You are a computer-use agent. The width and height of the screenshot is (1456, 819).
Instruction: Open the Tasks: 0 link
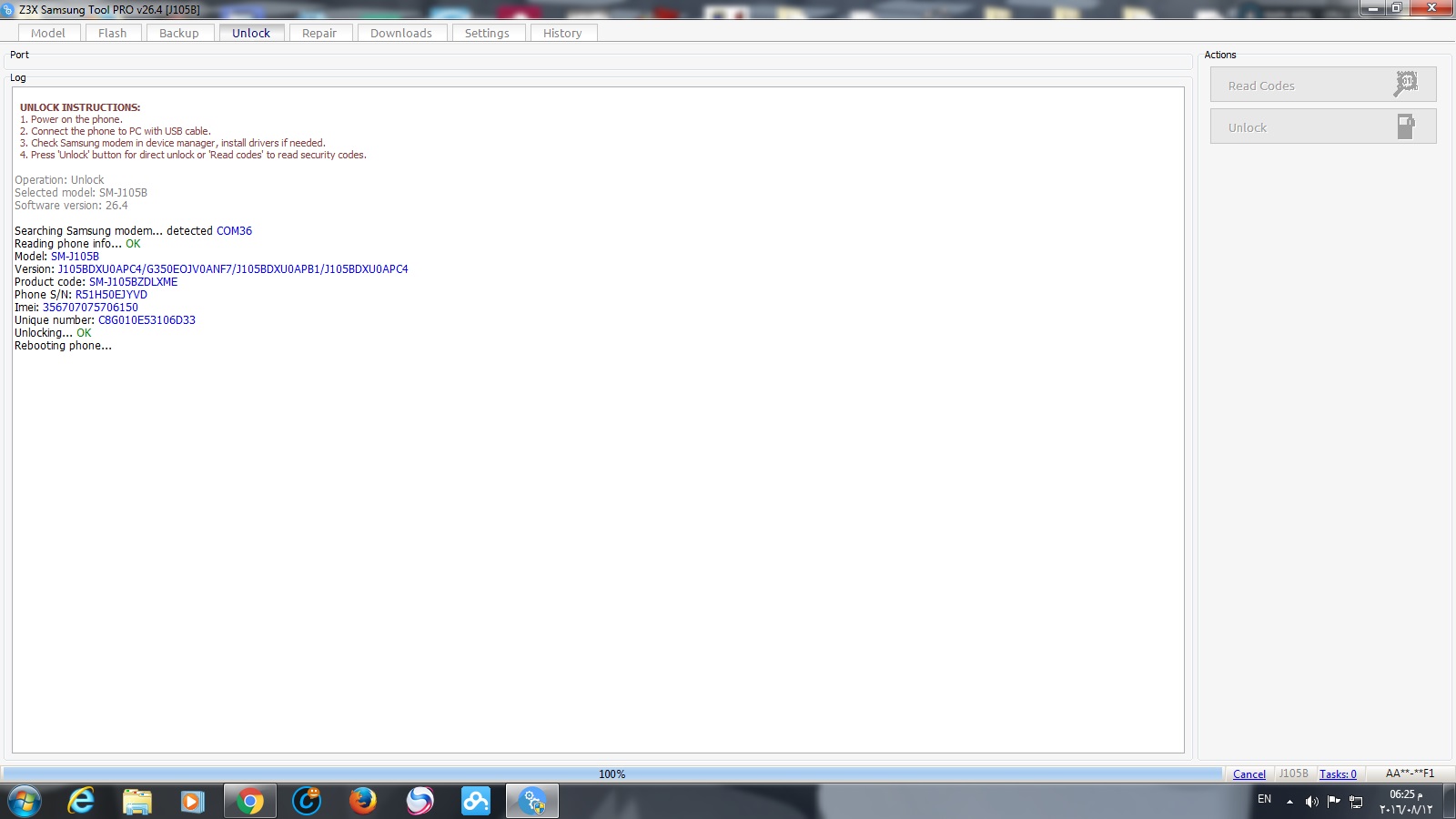coord(1338,774)
